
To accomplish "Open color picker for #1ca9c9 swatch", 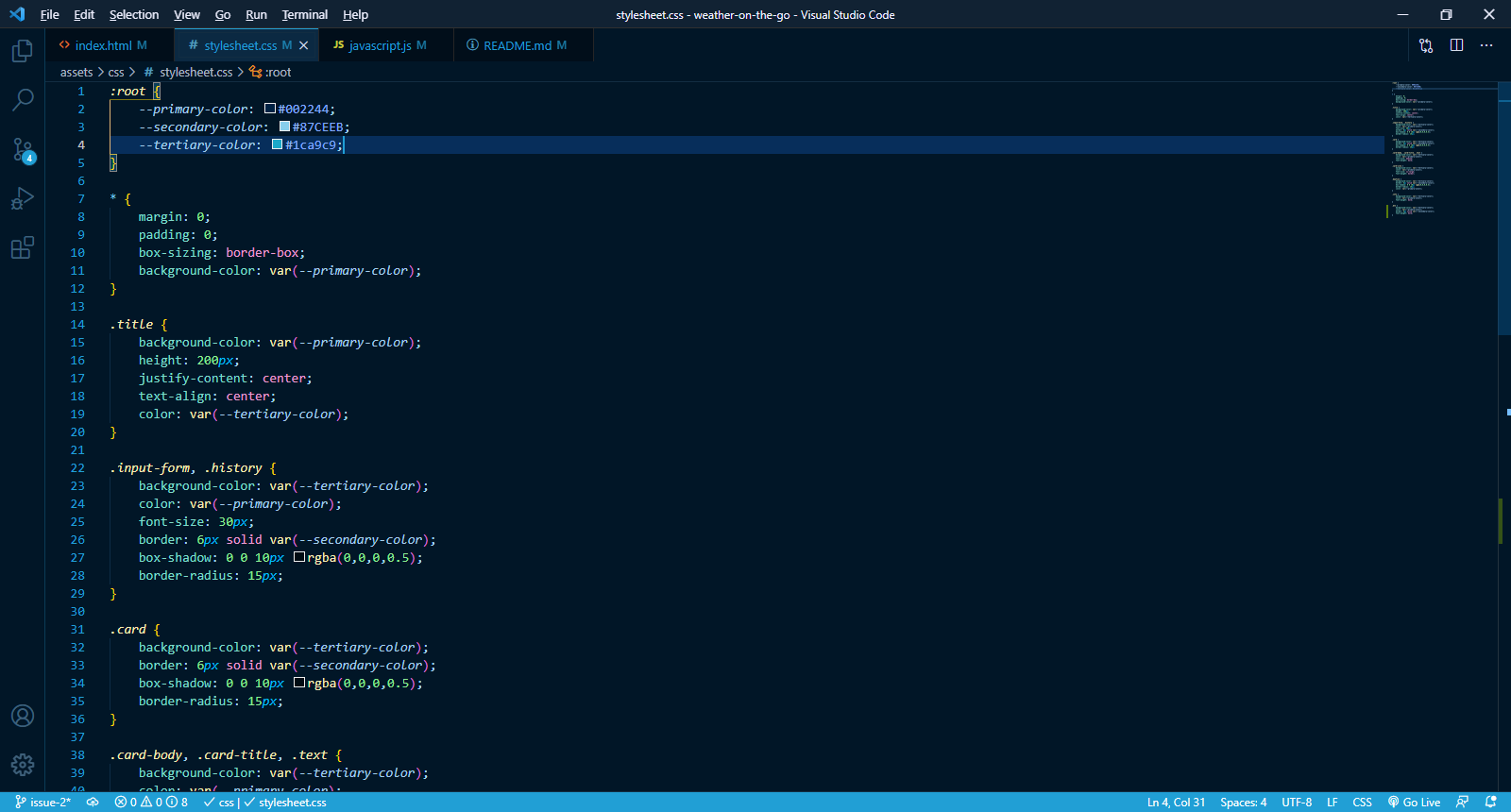I will coord(278,144).
